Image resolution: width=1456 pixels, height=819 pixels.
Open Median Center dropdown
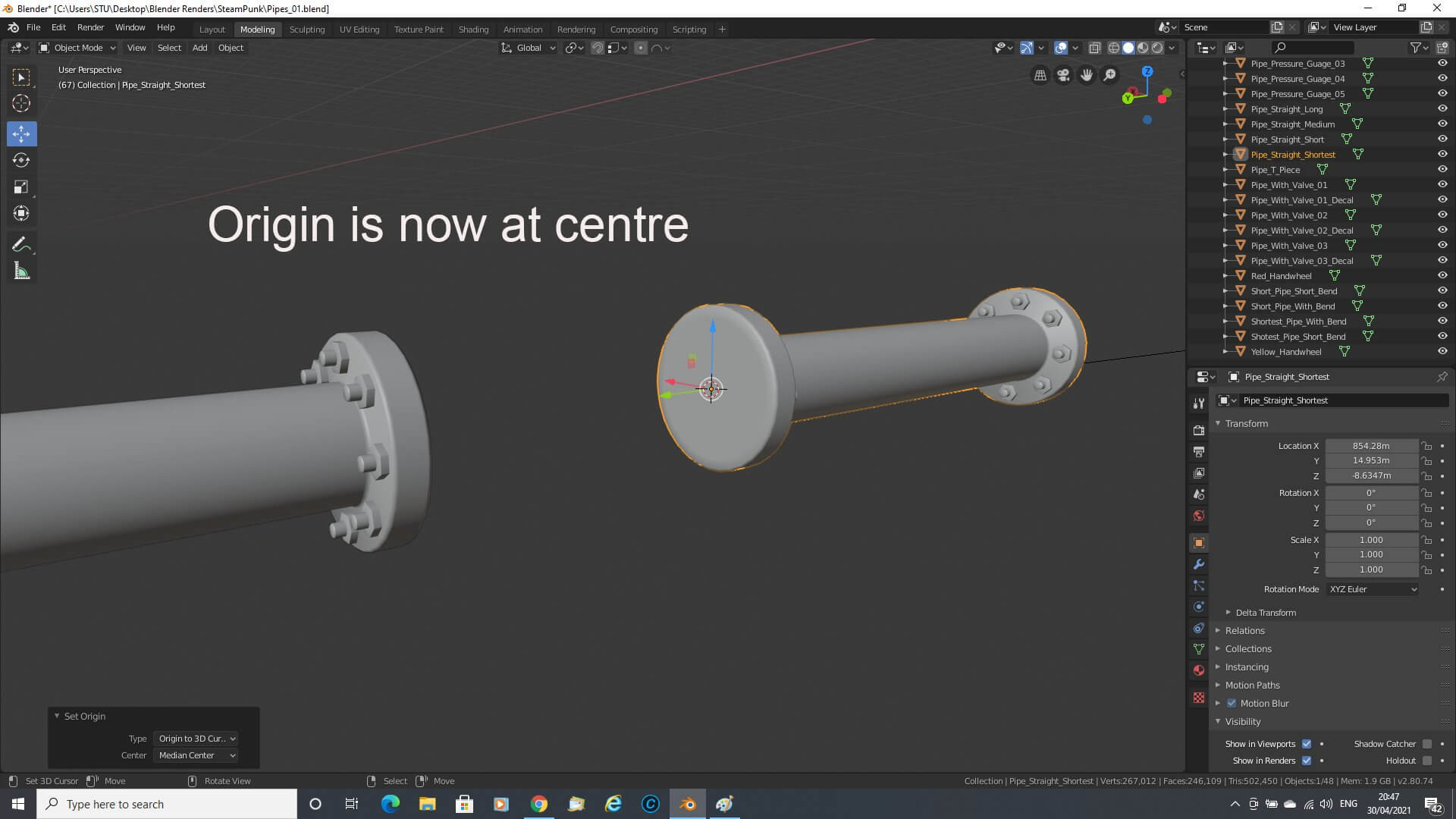click(x=196, y=755)
